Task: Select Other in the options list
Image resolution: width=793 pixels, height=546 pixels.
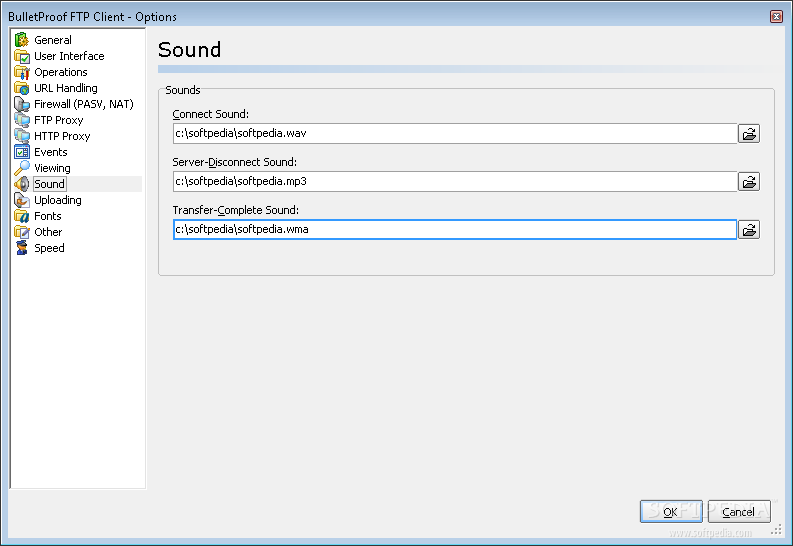Action: click(x=48, y=232)
